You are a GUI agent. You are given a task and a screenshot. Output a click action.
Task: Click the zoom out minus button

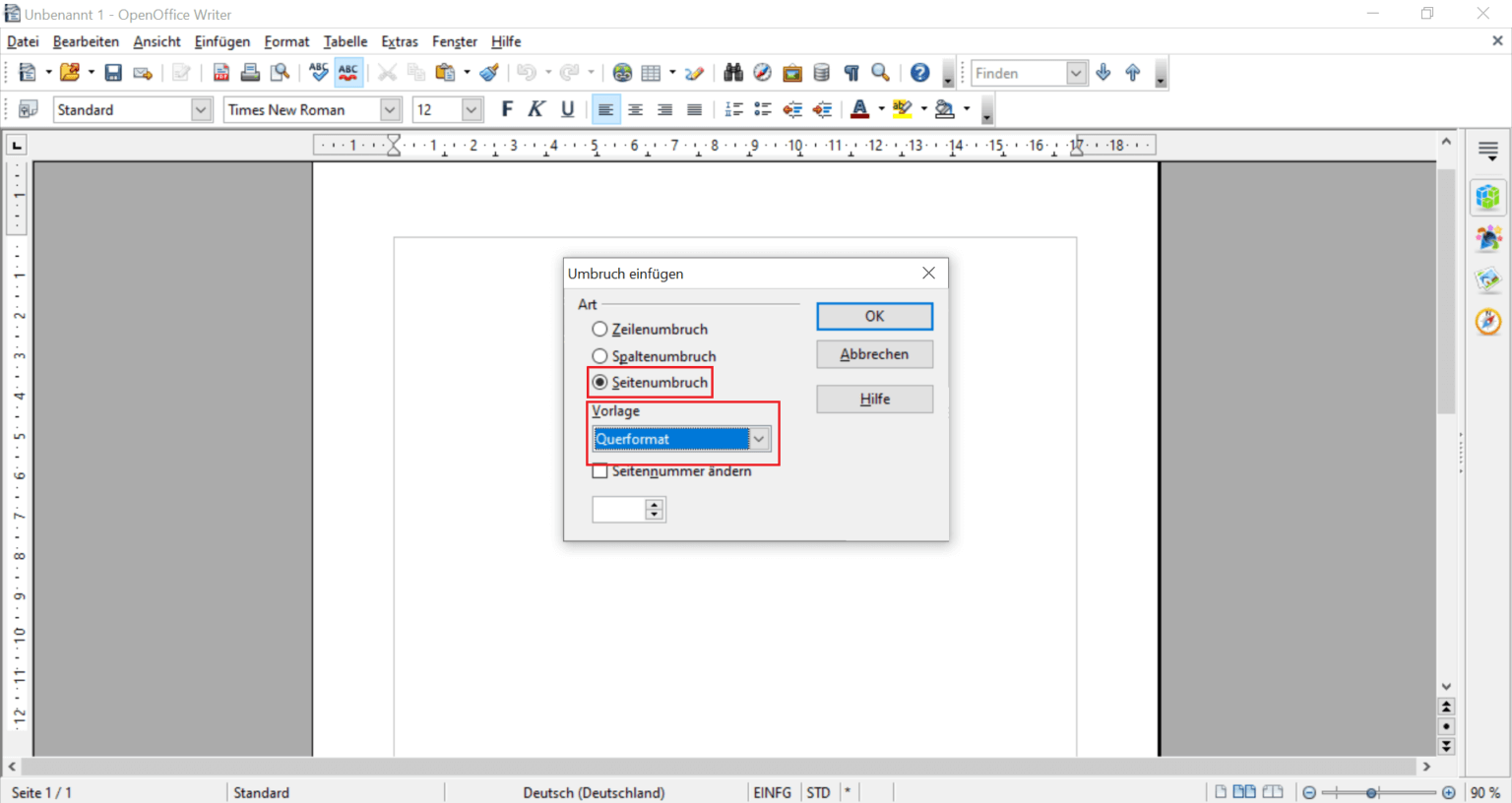coord(1309,792)
